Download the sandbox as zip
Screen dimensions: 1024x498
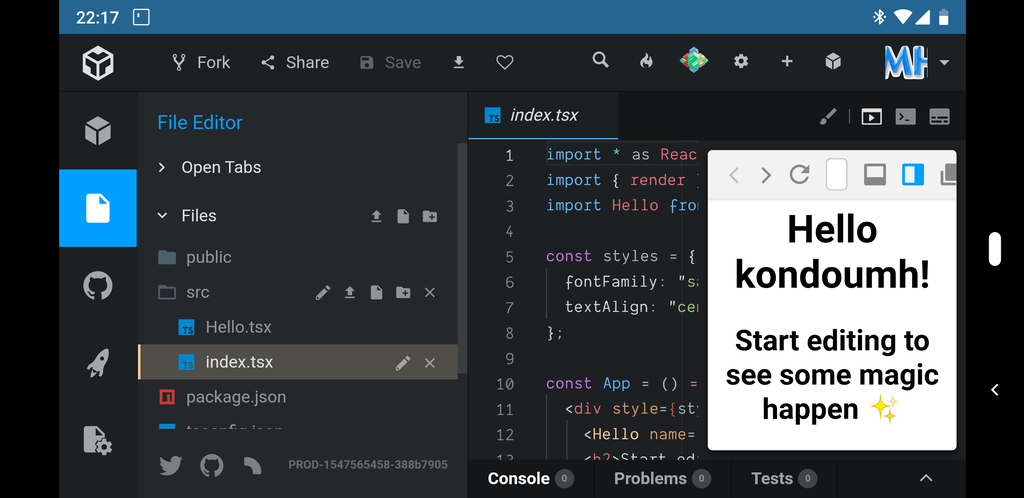pos(459,63)
